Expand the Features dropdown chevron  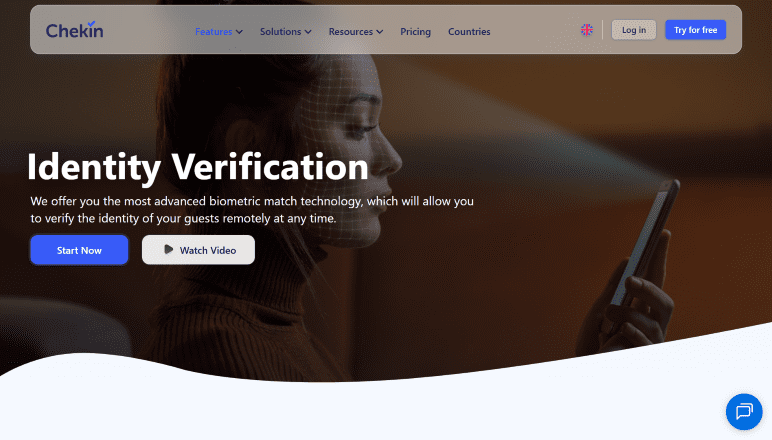click(239, 32)
